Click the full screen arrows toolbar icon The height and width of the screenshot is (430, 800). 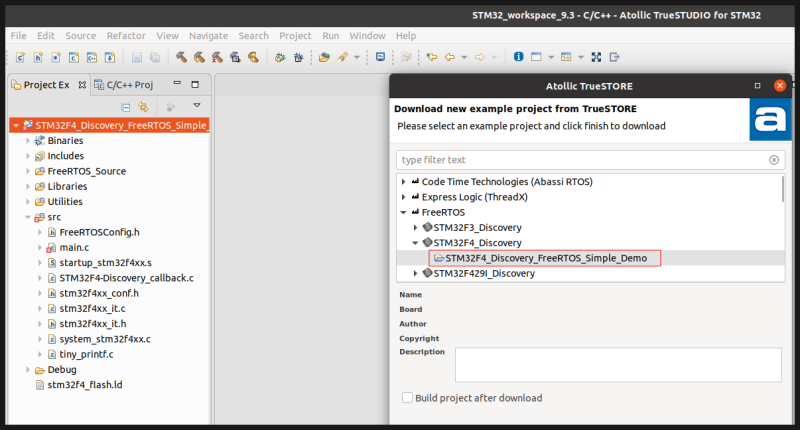[596, 57]
